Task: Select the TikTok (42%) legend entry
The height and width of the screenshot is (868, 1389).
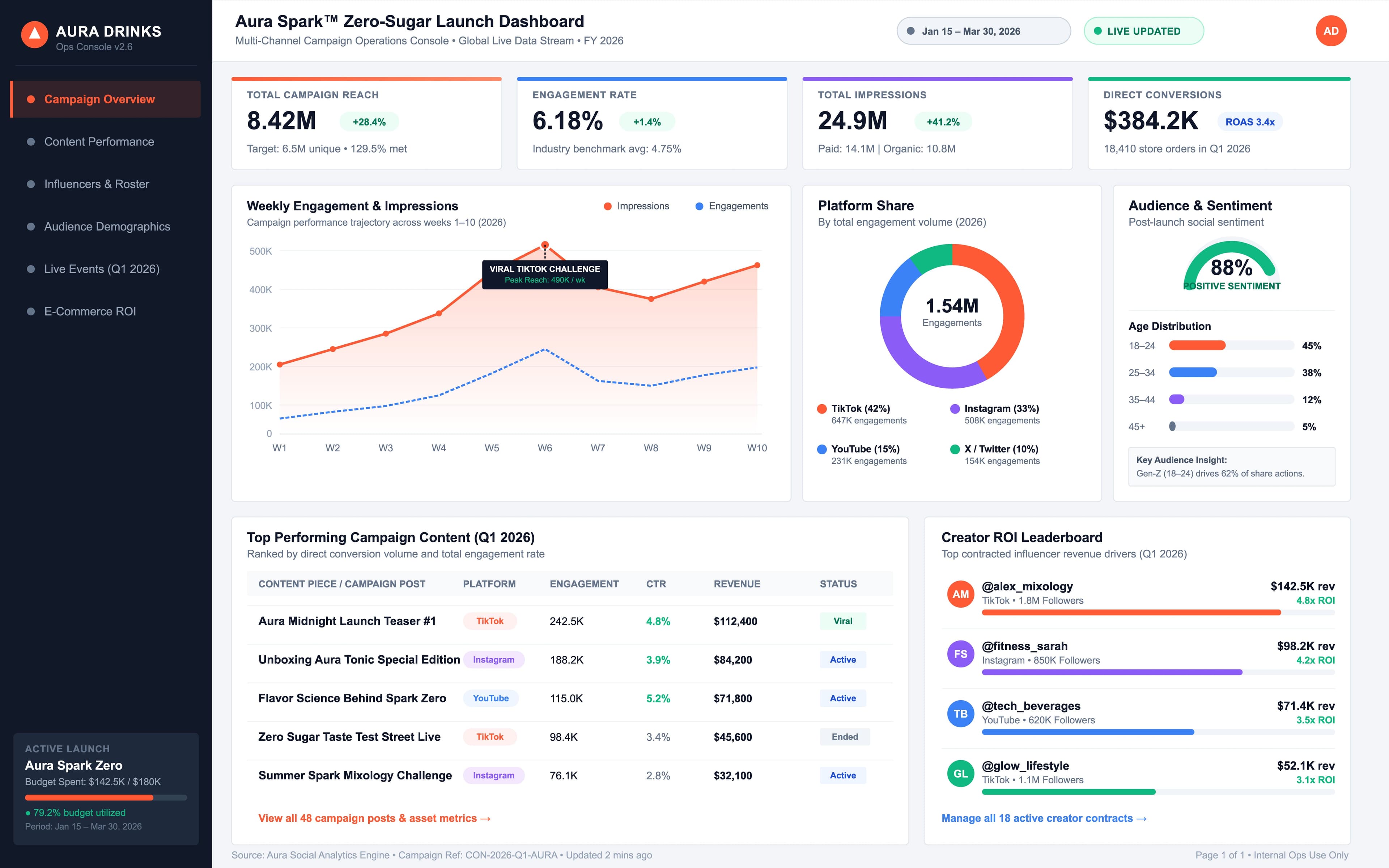Action: coord(862,414)
